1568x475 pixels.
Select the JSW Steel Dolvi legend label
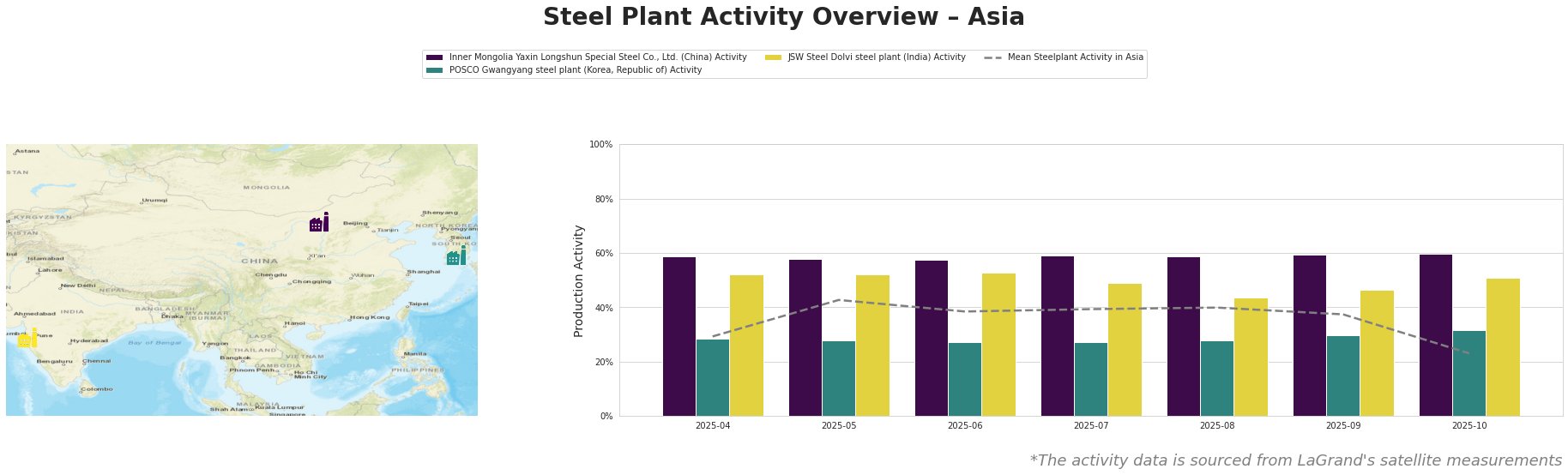(877, 57)
